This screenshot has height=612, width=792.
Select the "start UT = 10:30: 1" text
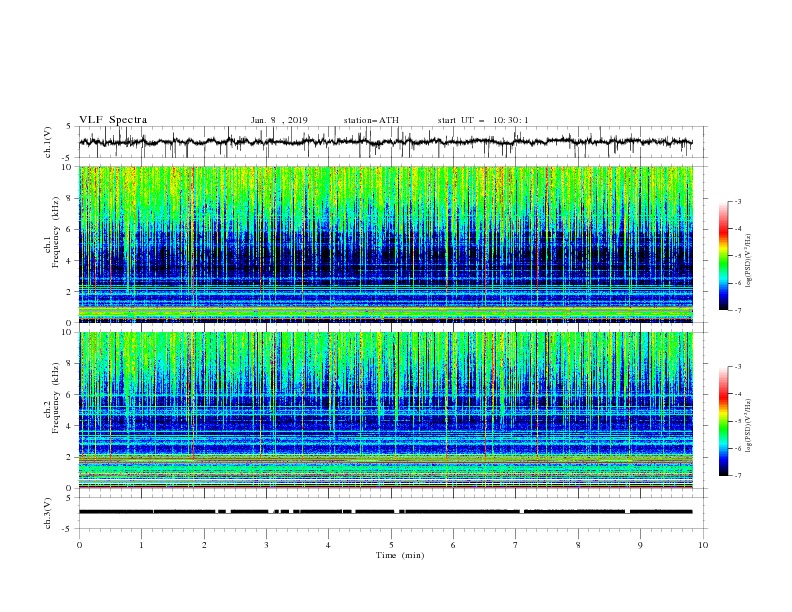click(483, 120)
